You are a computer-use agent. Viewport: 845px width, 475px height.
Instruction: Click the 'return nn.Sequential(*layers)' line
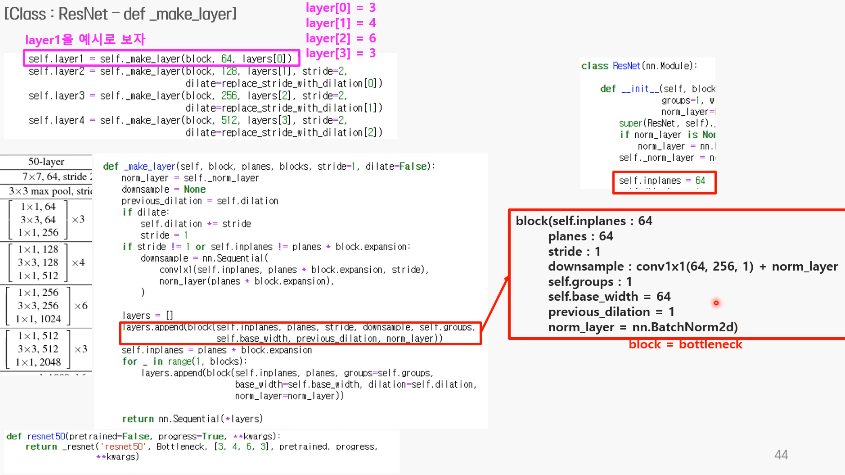pos(192,419)
